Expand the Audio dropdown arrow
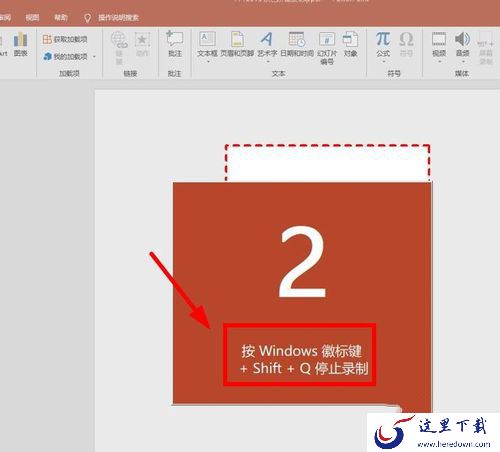The image size is (500, 452). click(463, 62)
